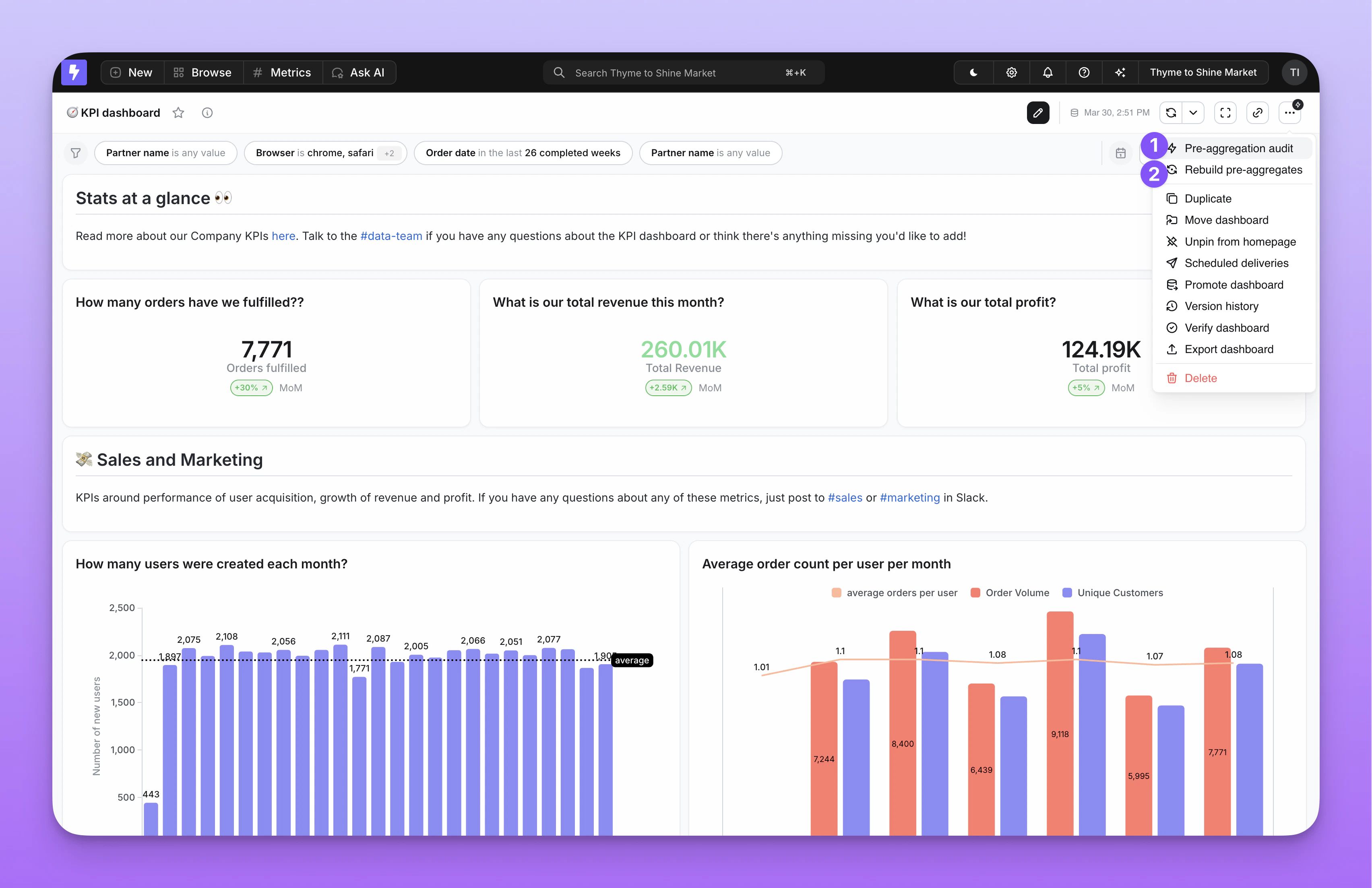Viewport: 1372px width, 888px height.
Task: Enter fullscreen with the expand icon
Action: (x=1225, y=112)
